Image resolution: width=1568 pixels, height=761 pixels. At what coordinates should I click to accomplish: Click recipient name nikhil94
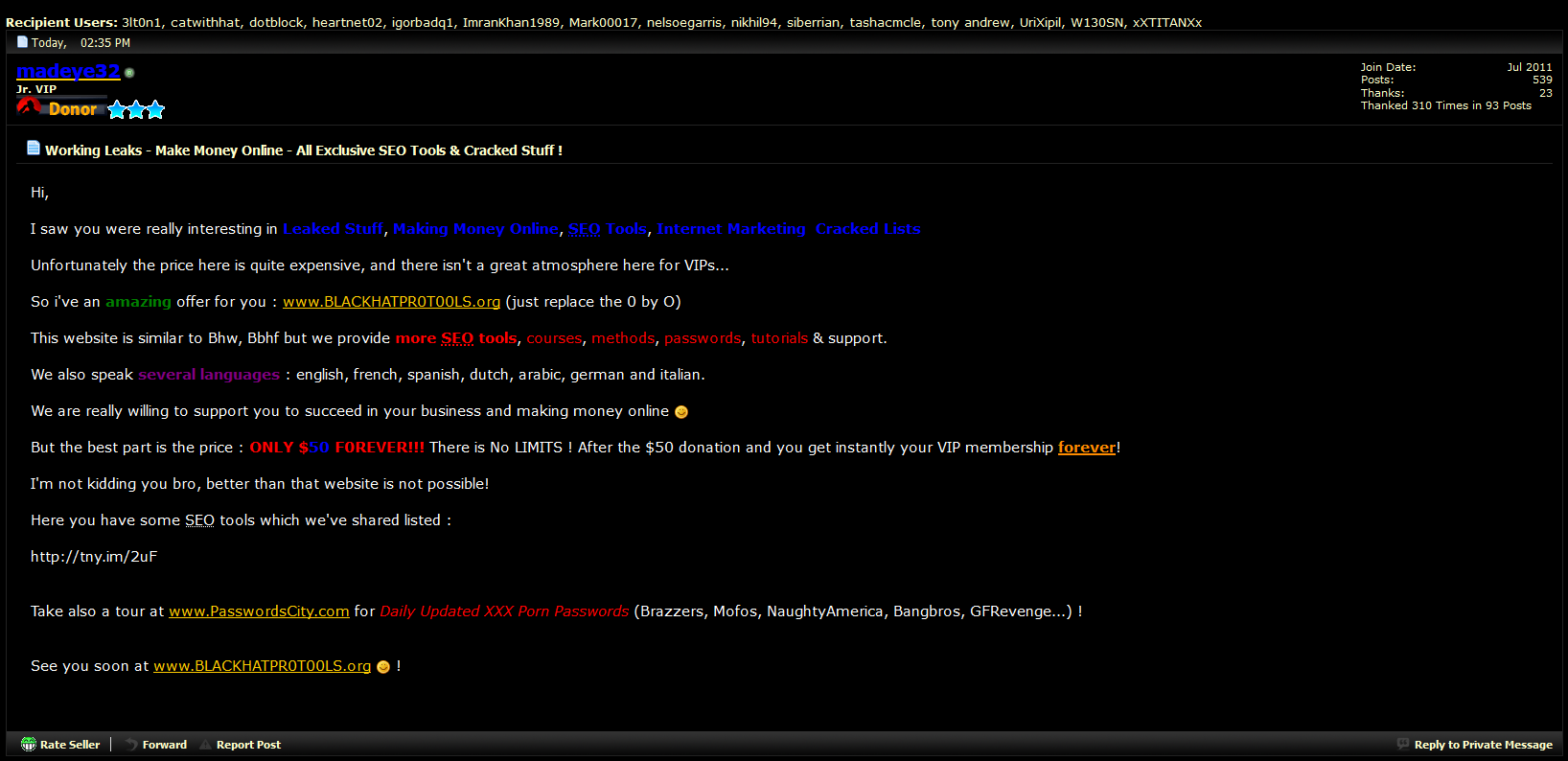click(x=754, y=22)
